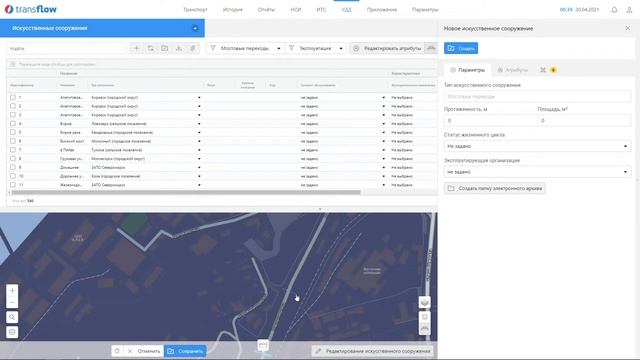Tick the checkbox for row 1
The height and width of the screenshot is (360, 640).
click(x=13, y=97)
